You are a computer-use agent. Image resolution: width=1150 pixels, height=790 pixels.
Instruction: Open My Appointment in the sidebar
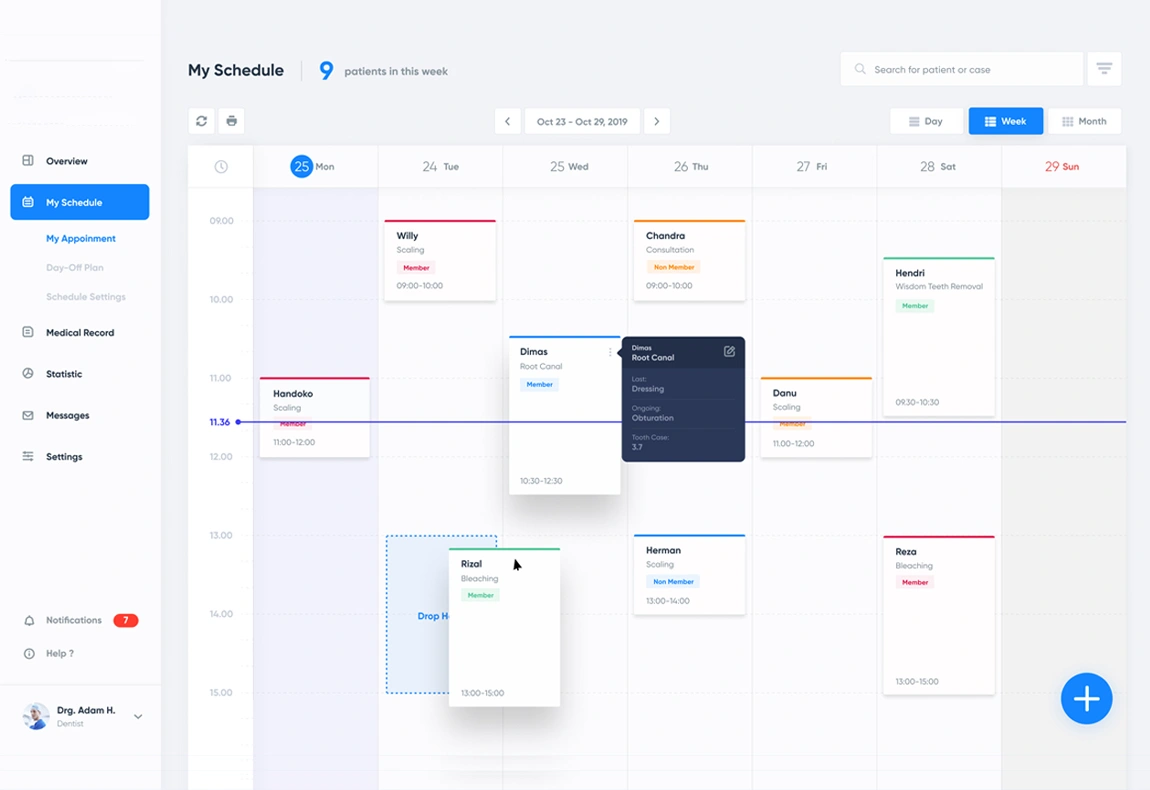(x=80, y=238)
